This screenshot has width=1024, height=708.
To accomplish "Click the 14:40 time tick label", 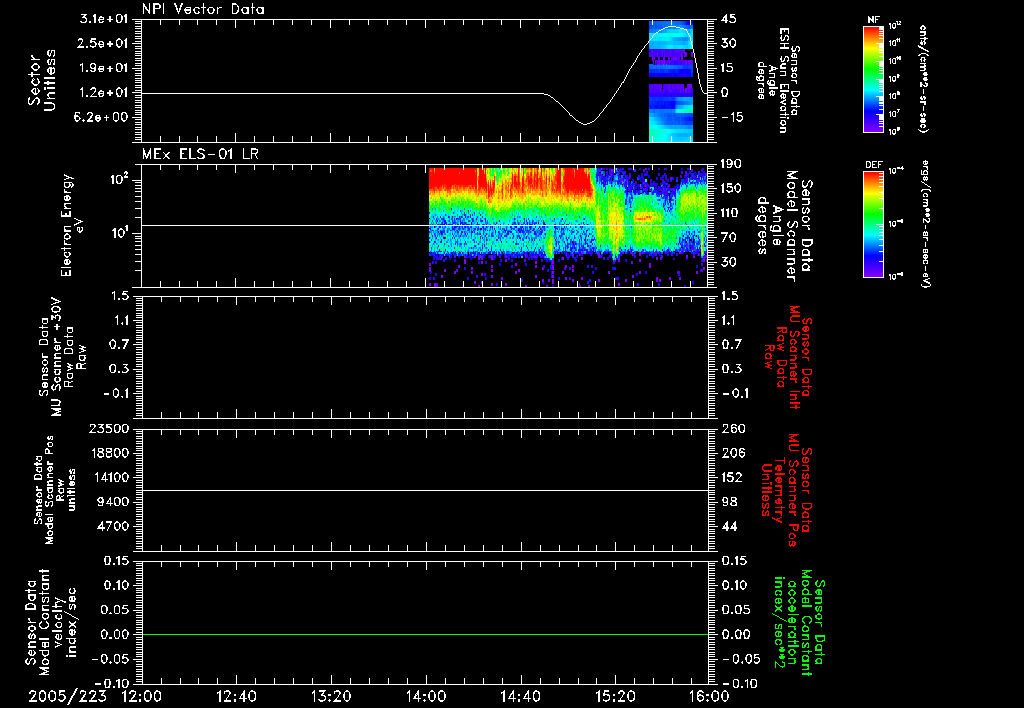I will pyautogui.click(x=520, y=696).
